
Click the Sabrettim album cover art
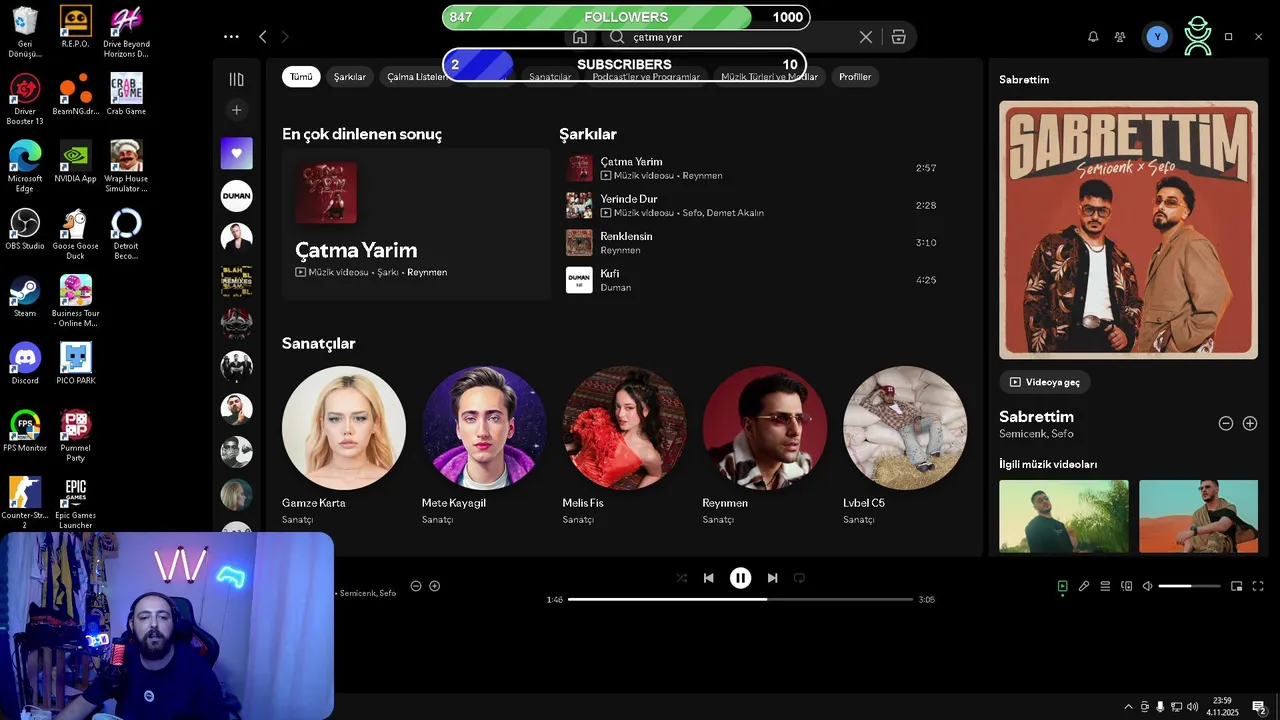[1128, 230]
